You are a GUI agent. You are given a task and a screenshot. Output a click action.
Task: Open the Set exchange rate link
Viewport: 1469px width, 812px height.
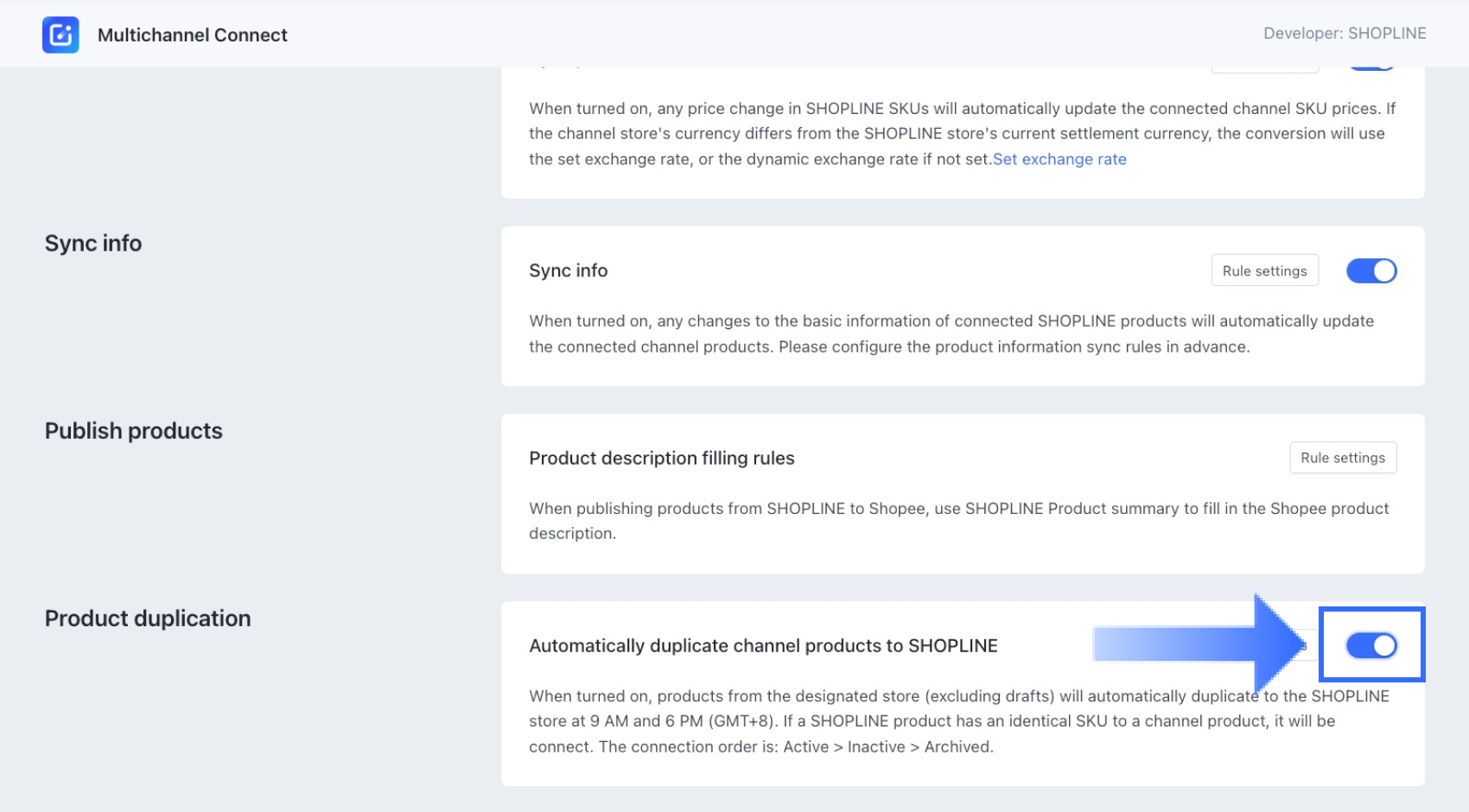point(1059,159)
